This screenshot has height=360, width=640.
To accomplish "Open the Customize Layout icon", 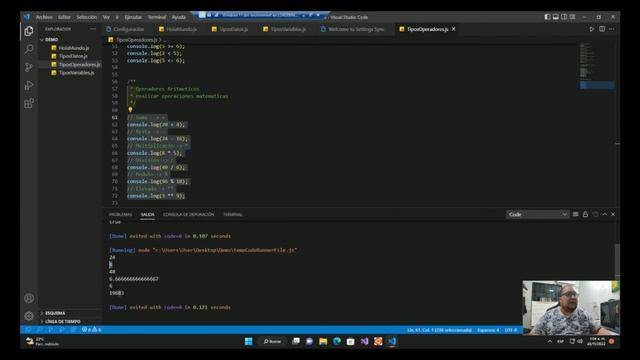I will (572, 17).
